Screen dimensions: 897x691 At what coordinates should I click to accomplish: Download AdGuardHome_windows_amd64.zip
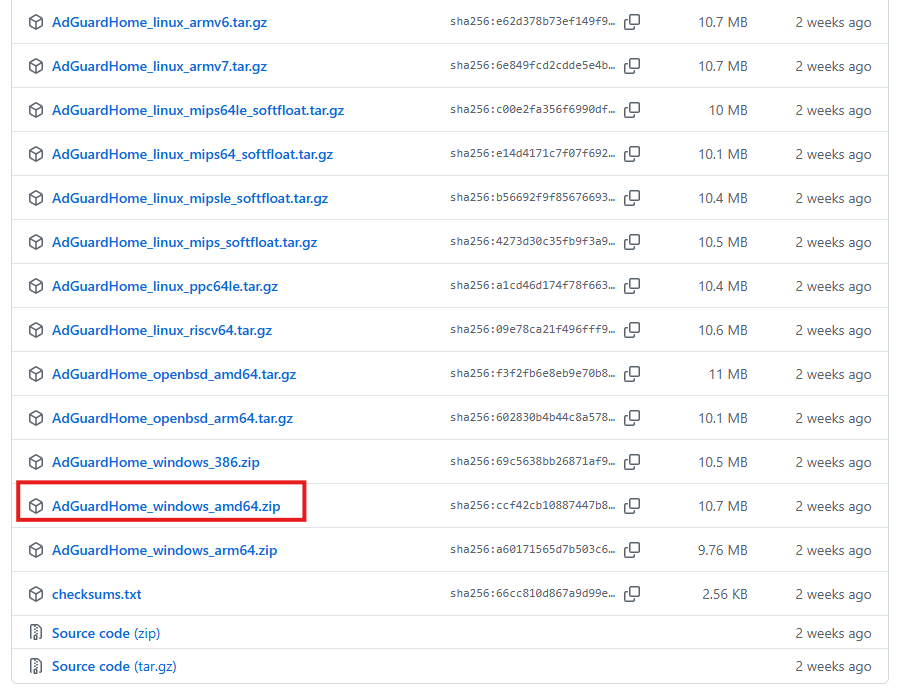tap(166, 506)
